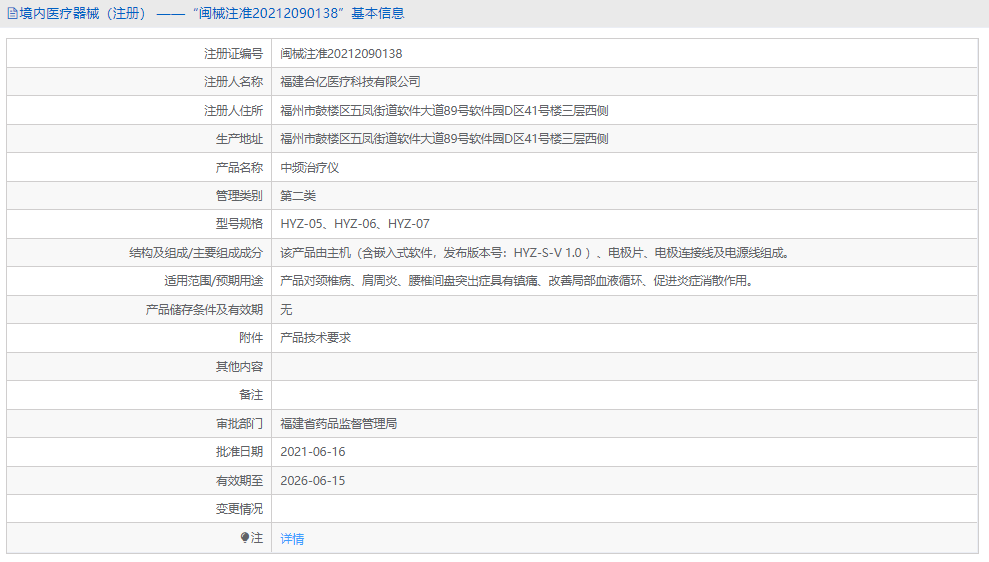Select registration number 闽械注准20212090138 in the table

pos(341,54)
